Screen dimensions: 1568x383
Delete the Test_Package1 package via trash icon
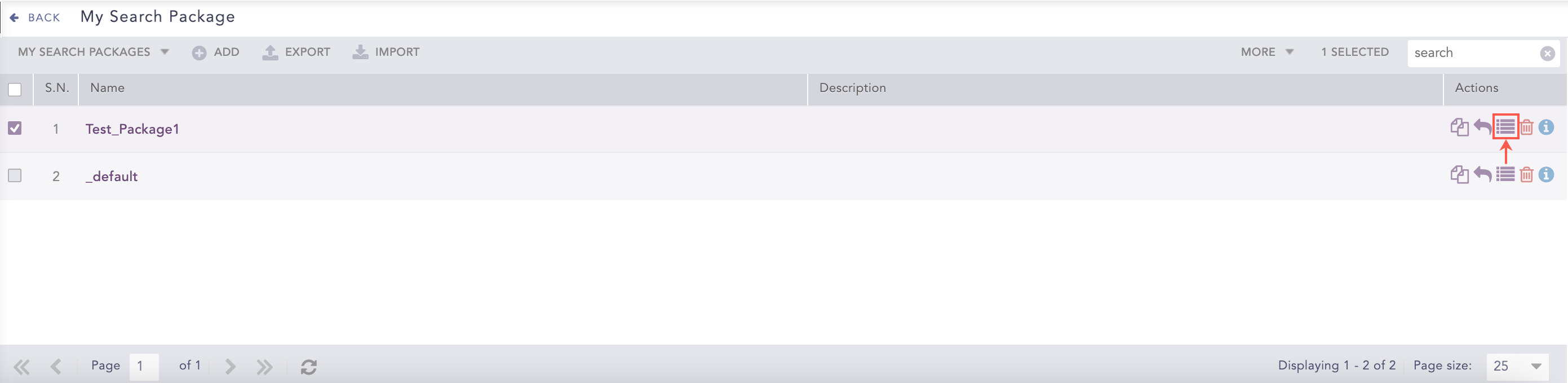pos(1526,127)
